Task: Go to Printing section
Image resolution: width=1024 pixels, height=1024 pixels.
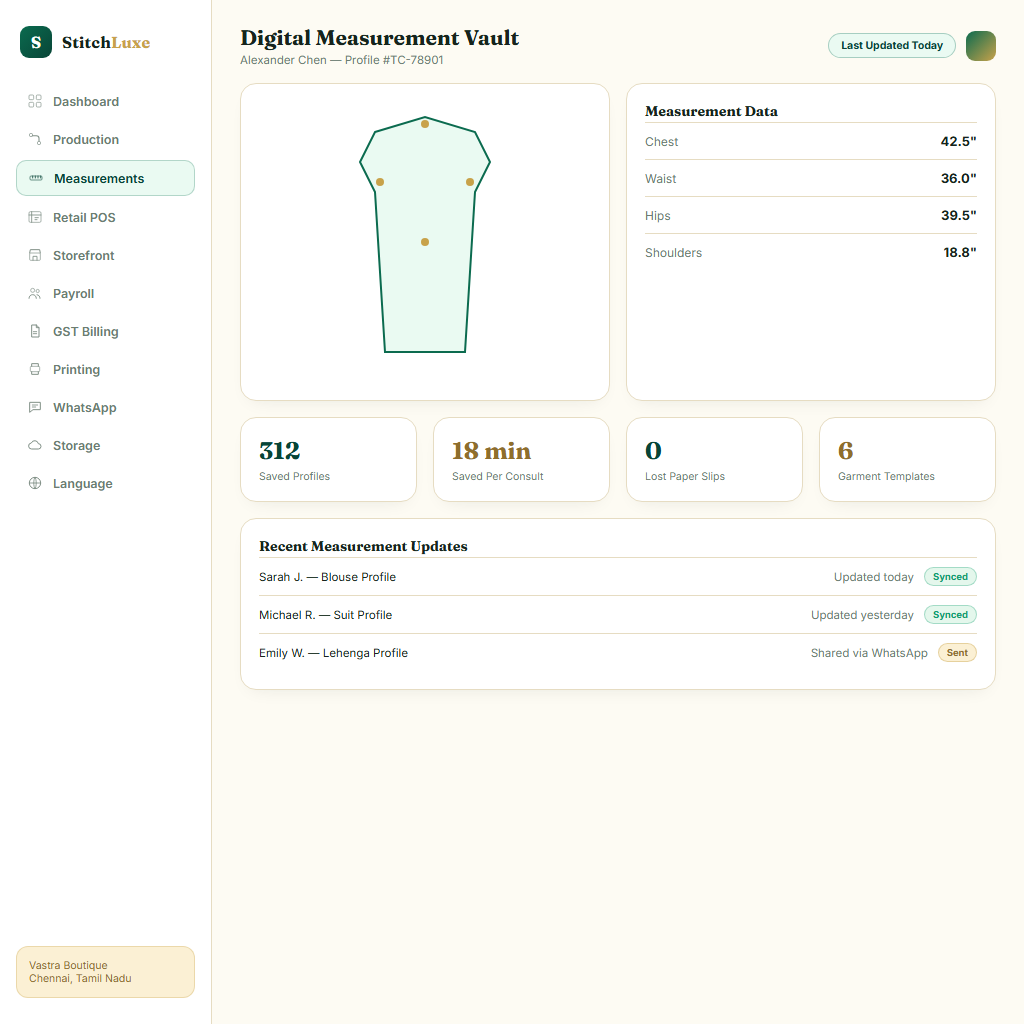Action: pos(106,369)
